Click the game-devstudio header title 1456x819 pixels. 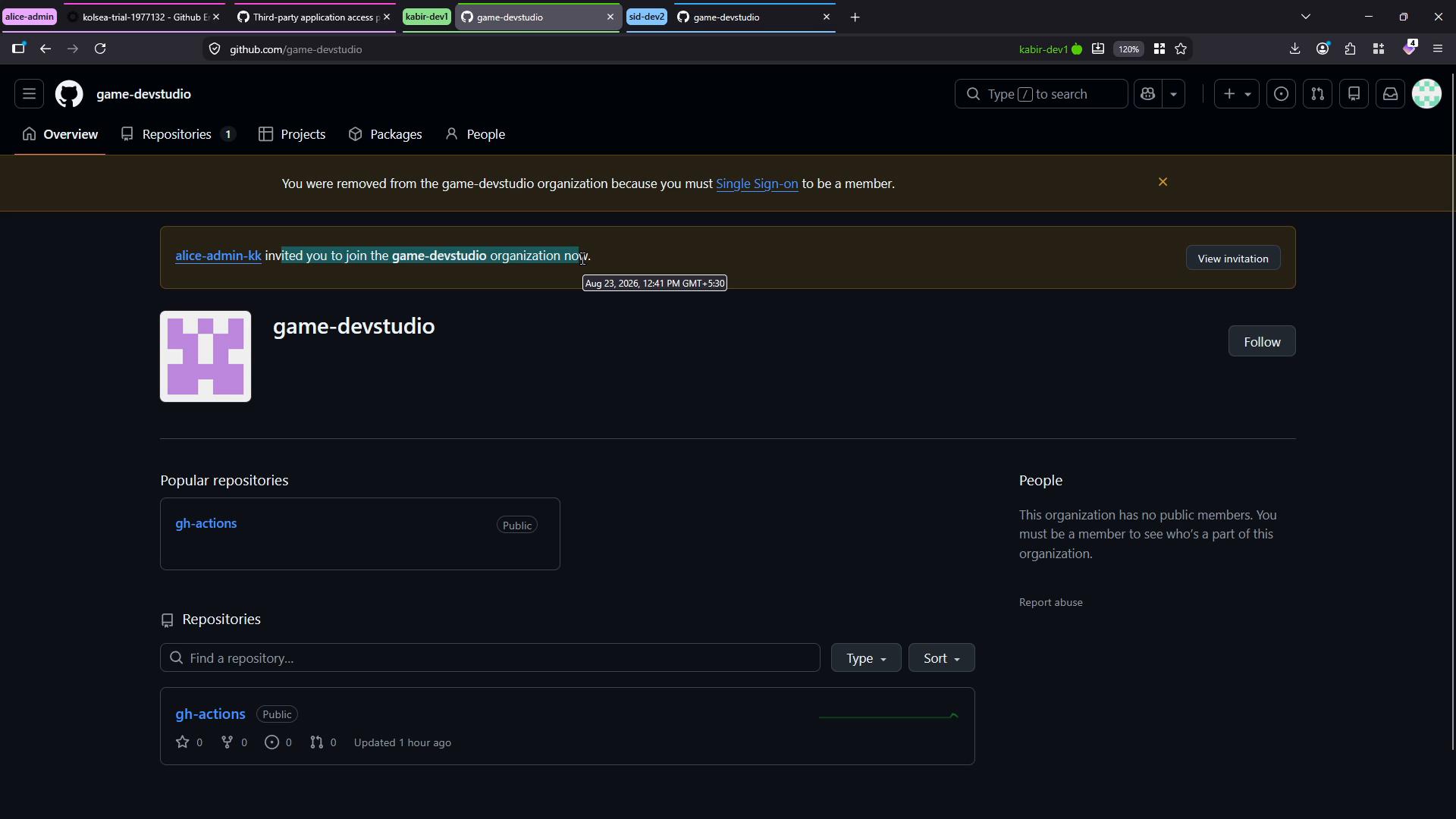click(143, 94)
